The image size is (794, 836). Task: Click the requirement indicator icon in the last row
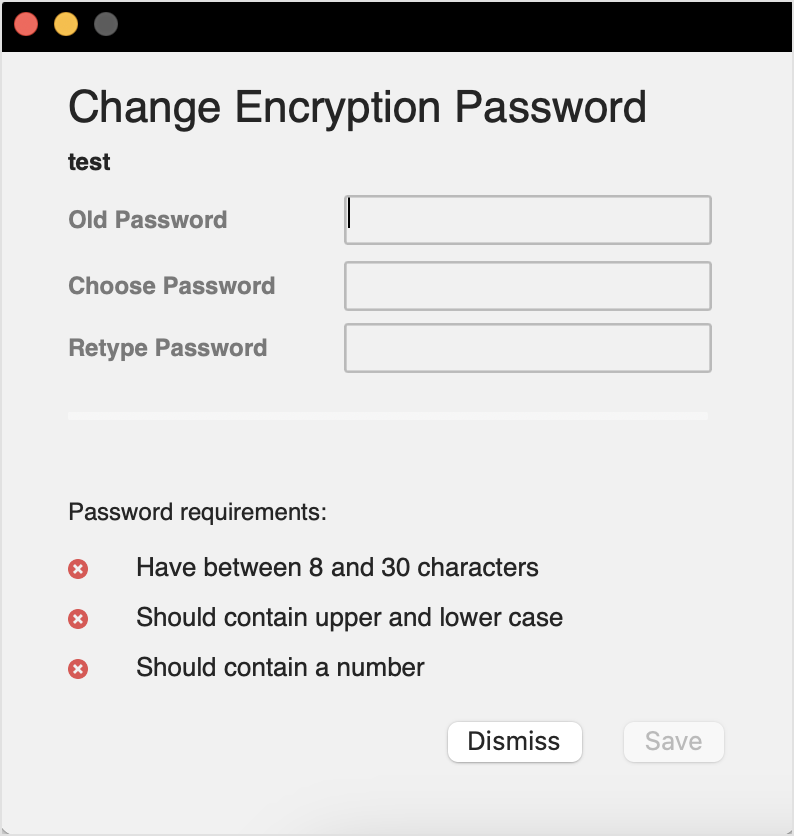coord(78,668)
